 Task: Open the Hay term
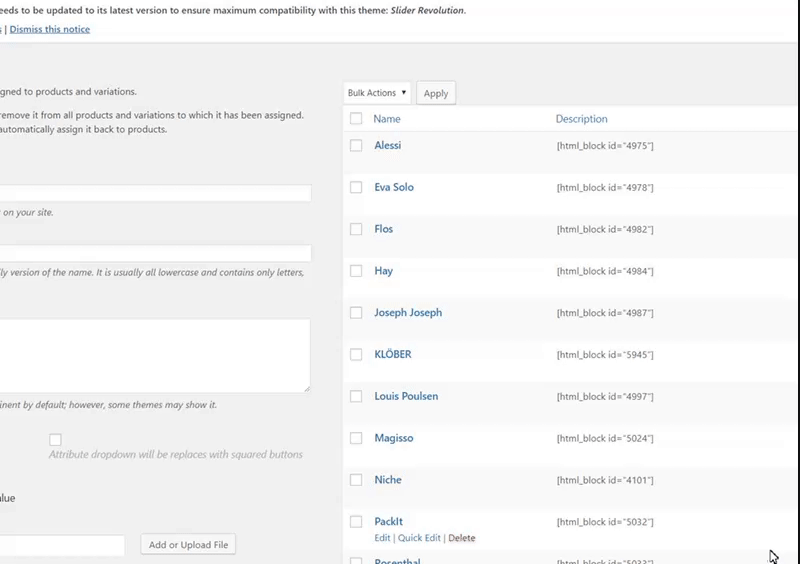pos(384,271)
